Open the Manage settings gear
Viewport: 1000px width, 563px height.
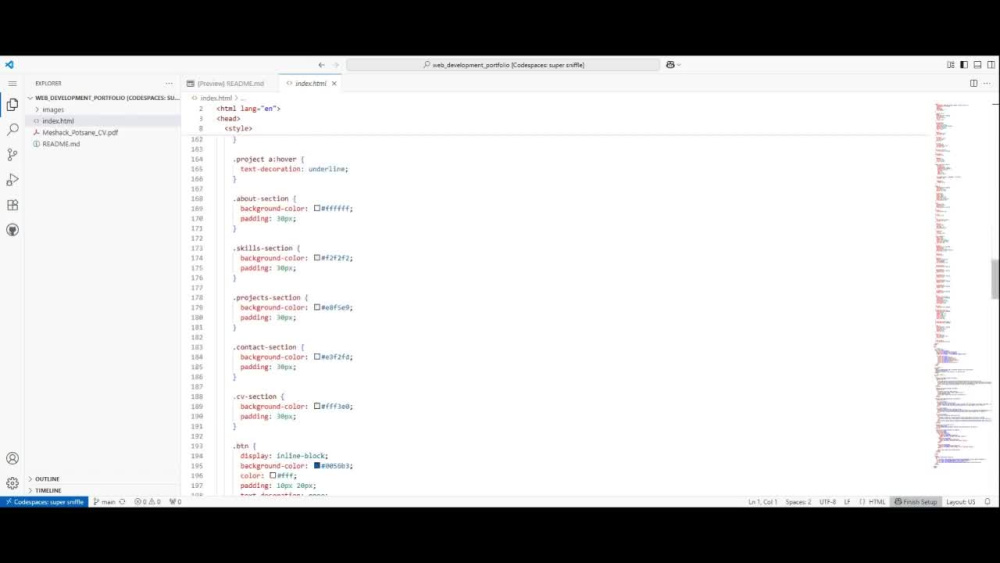point(12,483)
